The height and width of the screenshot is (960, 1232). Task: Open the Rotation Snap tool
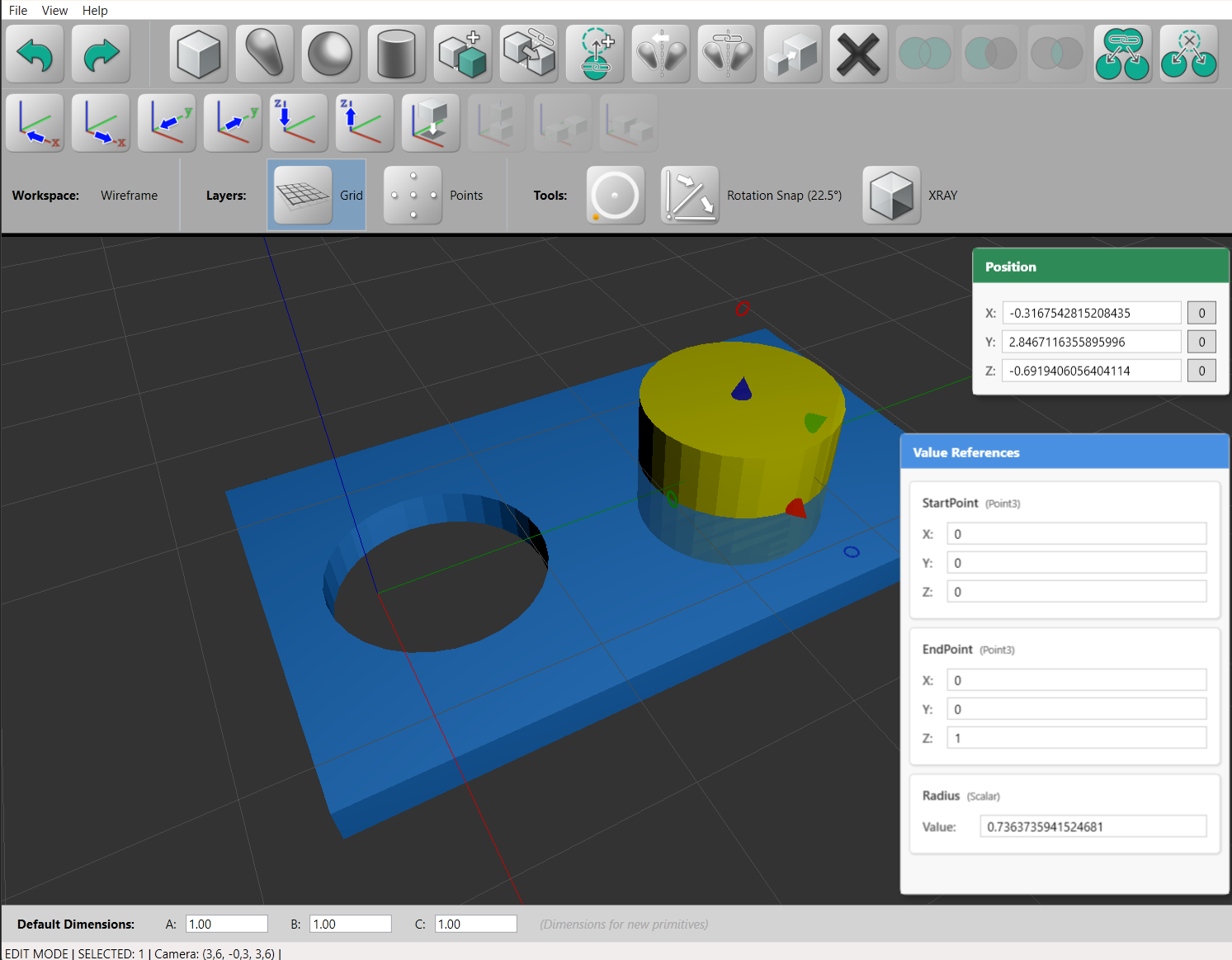tap(690, 195)
